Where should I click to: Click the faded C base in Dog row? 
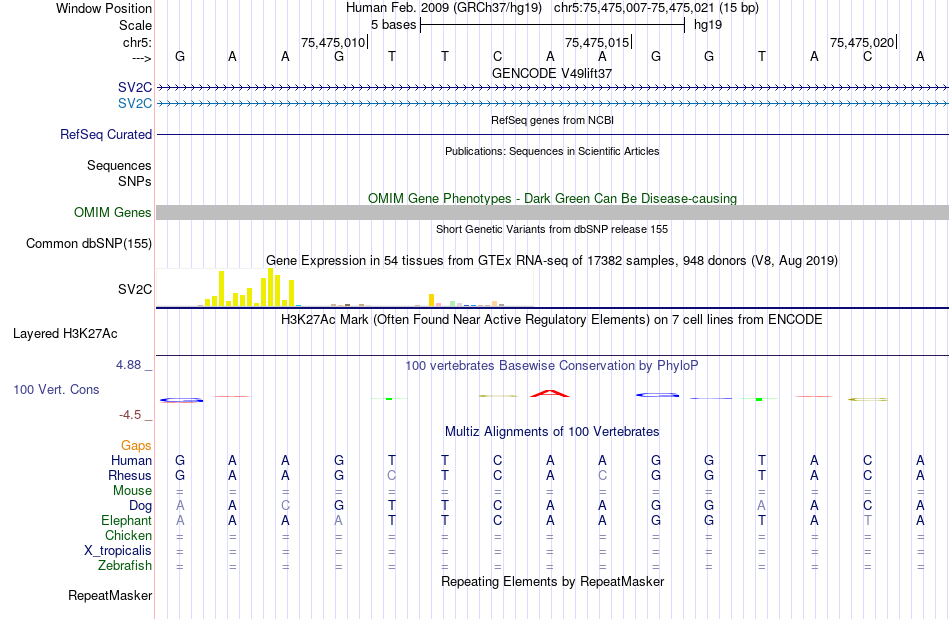[285, 505]
